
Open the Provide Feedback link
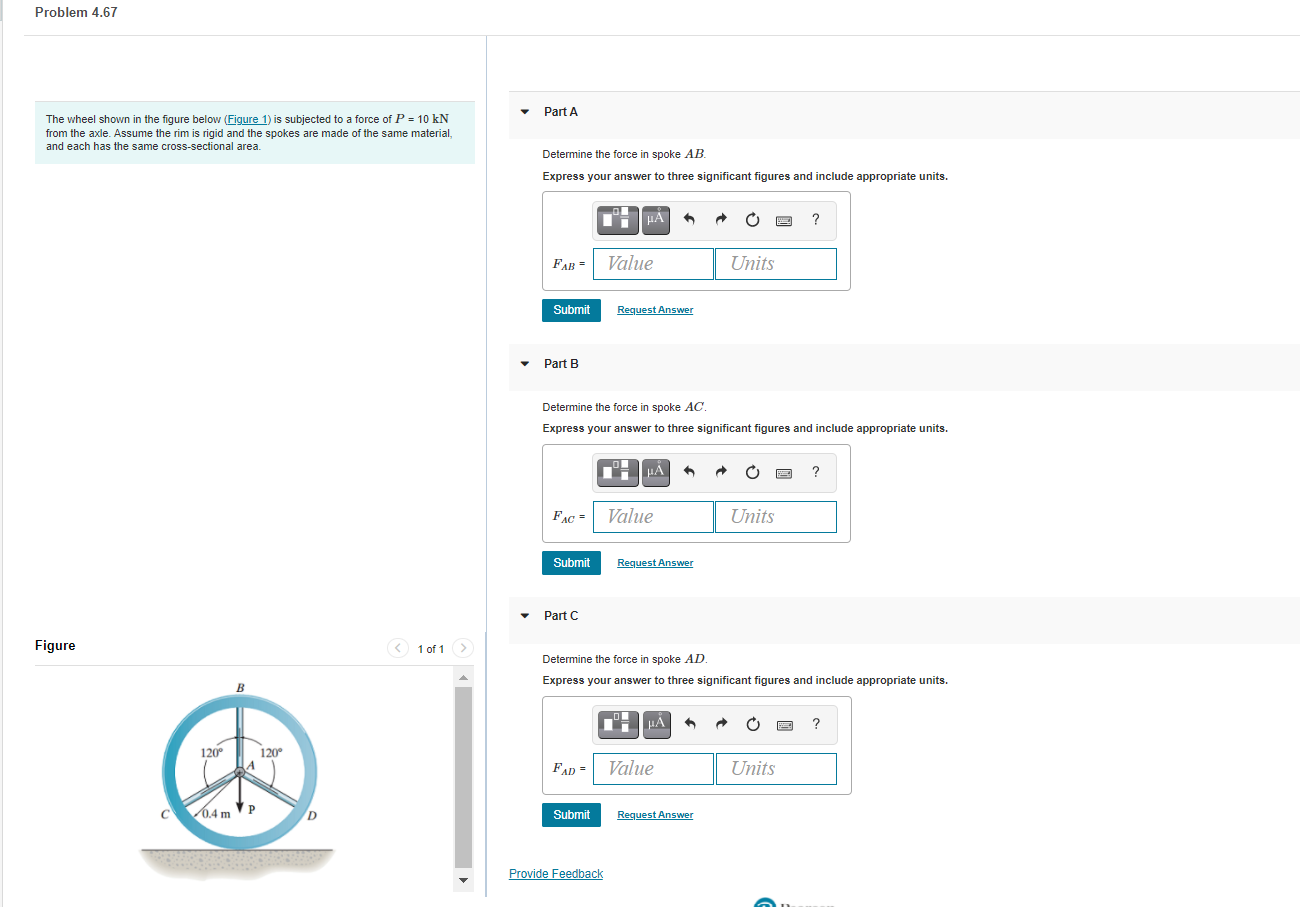pos(556,873)
